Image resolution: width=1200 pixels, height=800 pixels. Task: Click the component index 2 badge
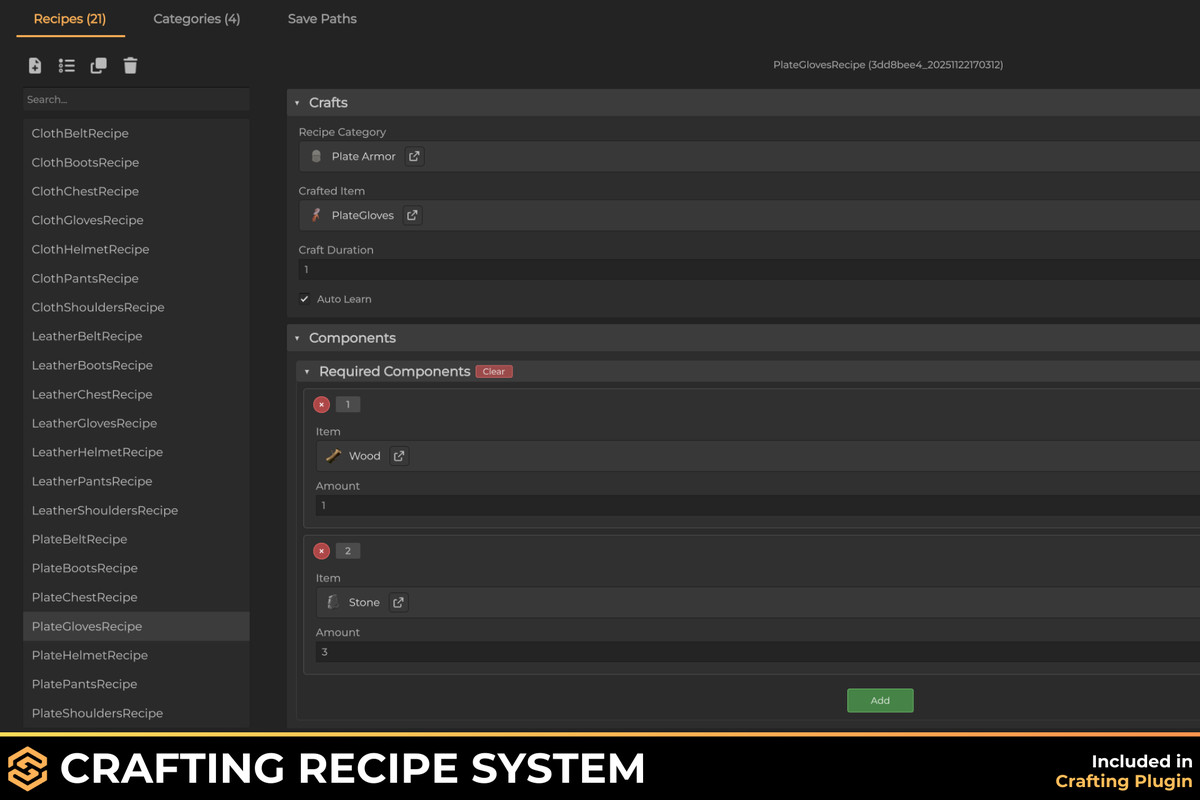[348, 551]
